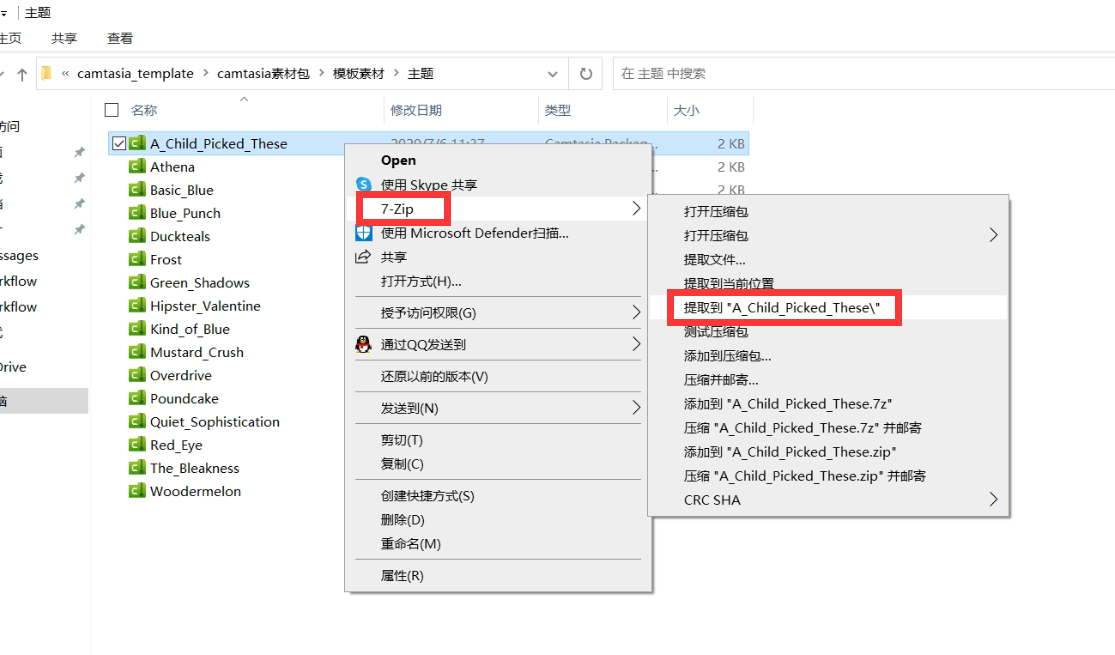Uncheck the A_Child_Picked_These file checkbox

[x=117, y=143]
